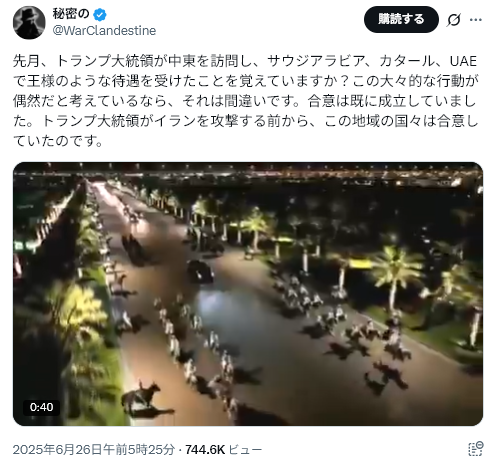Click the 744.6K ビュー view count
Viewport: 494px width, 466px height.
click(x=224, y=449)
